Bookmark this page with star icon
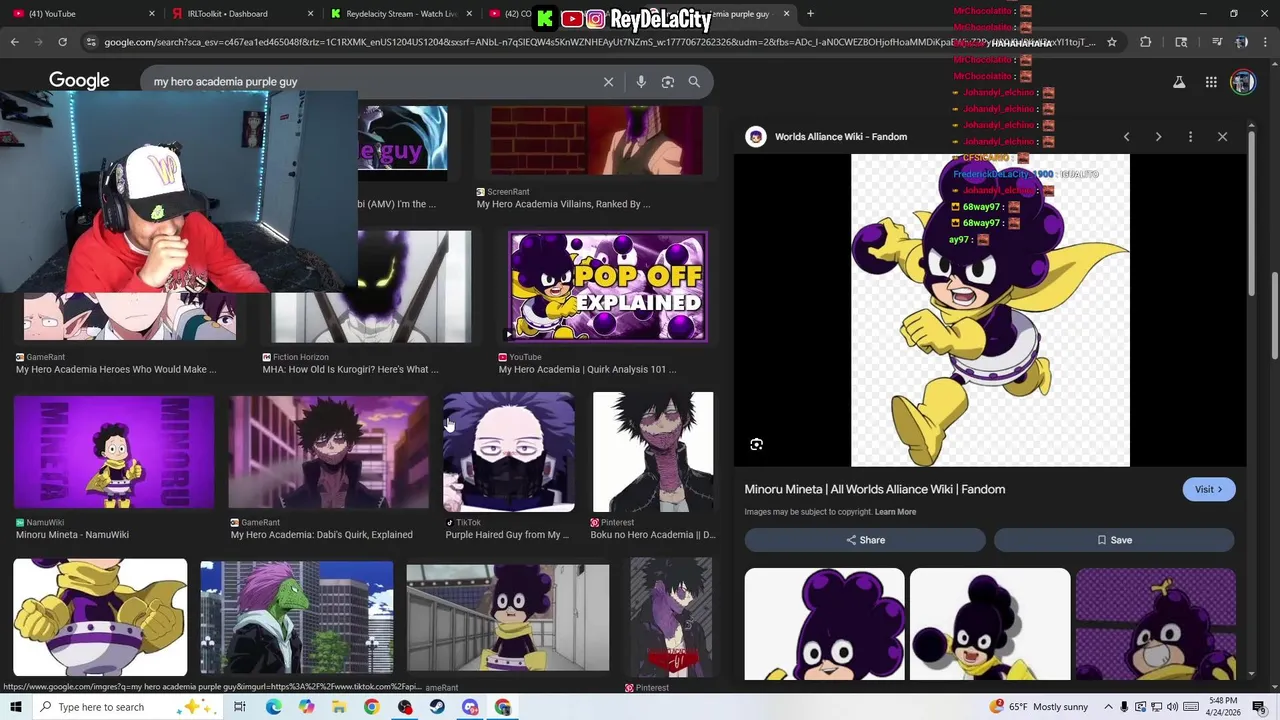 (1111, 42)
